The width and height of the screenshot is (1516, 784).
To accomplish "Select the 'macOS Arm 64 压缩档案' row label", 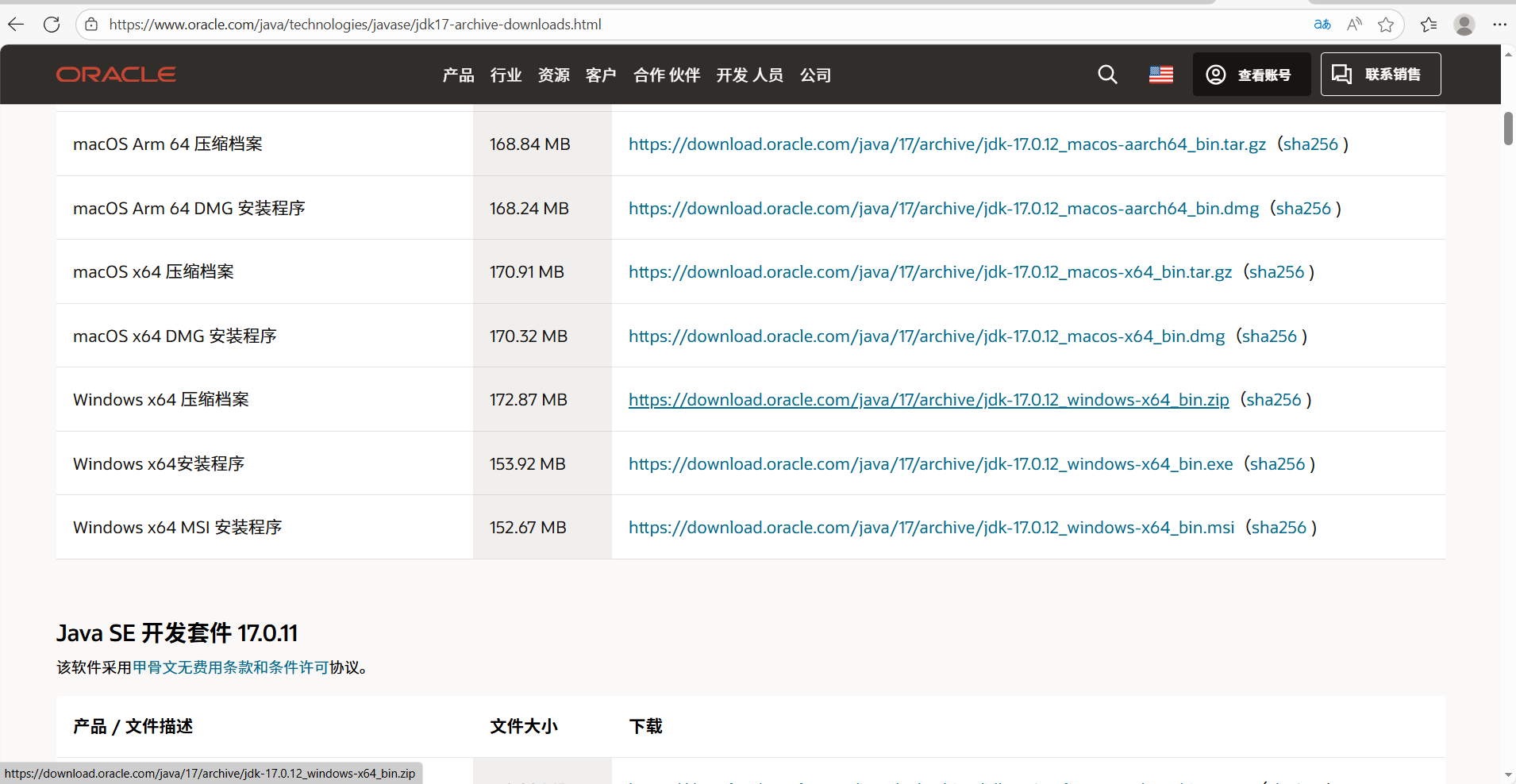I will (x=167, y=144).
